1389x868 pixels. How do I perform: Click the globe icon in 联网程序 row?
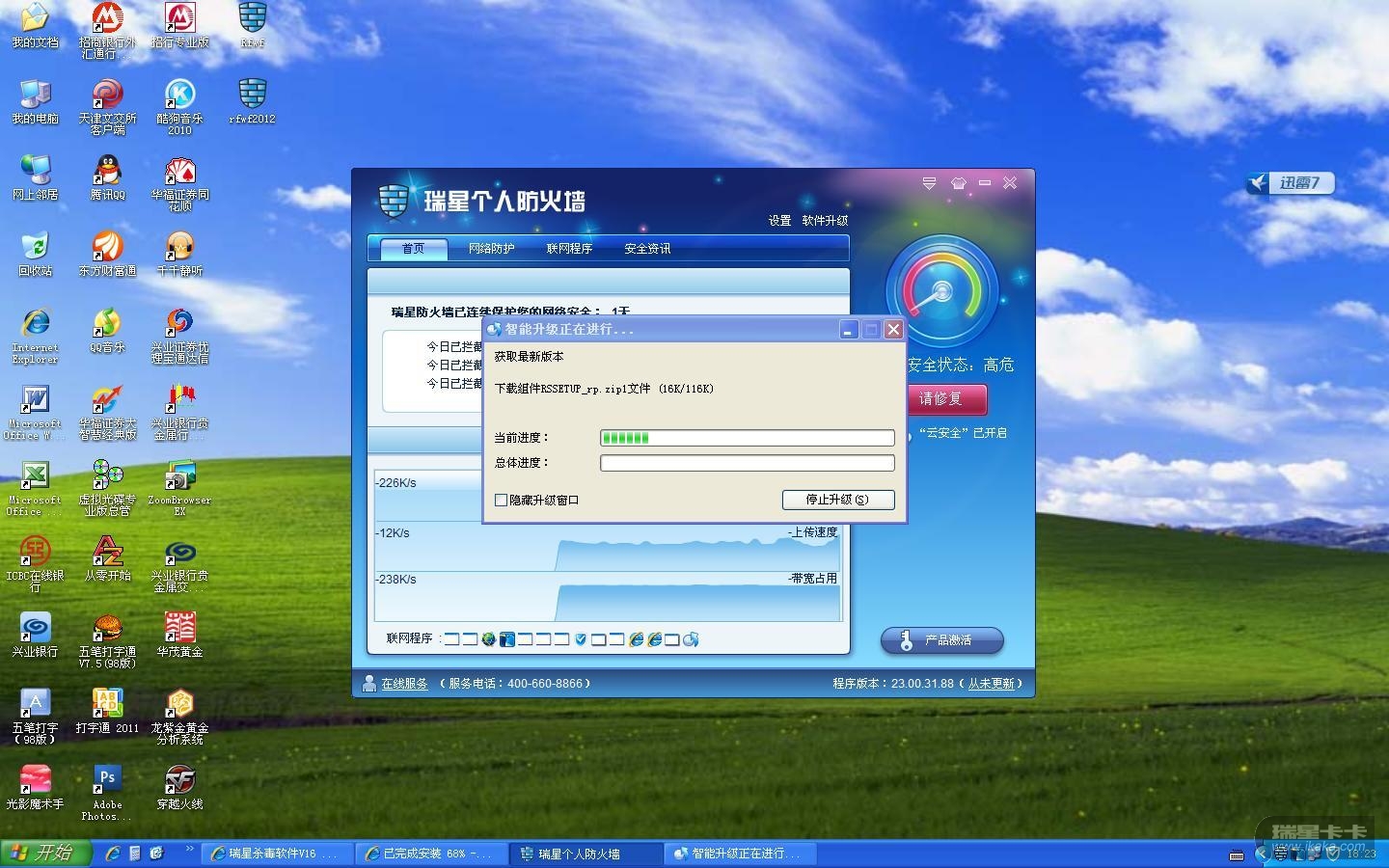(x=489, y=639)
